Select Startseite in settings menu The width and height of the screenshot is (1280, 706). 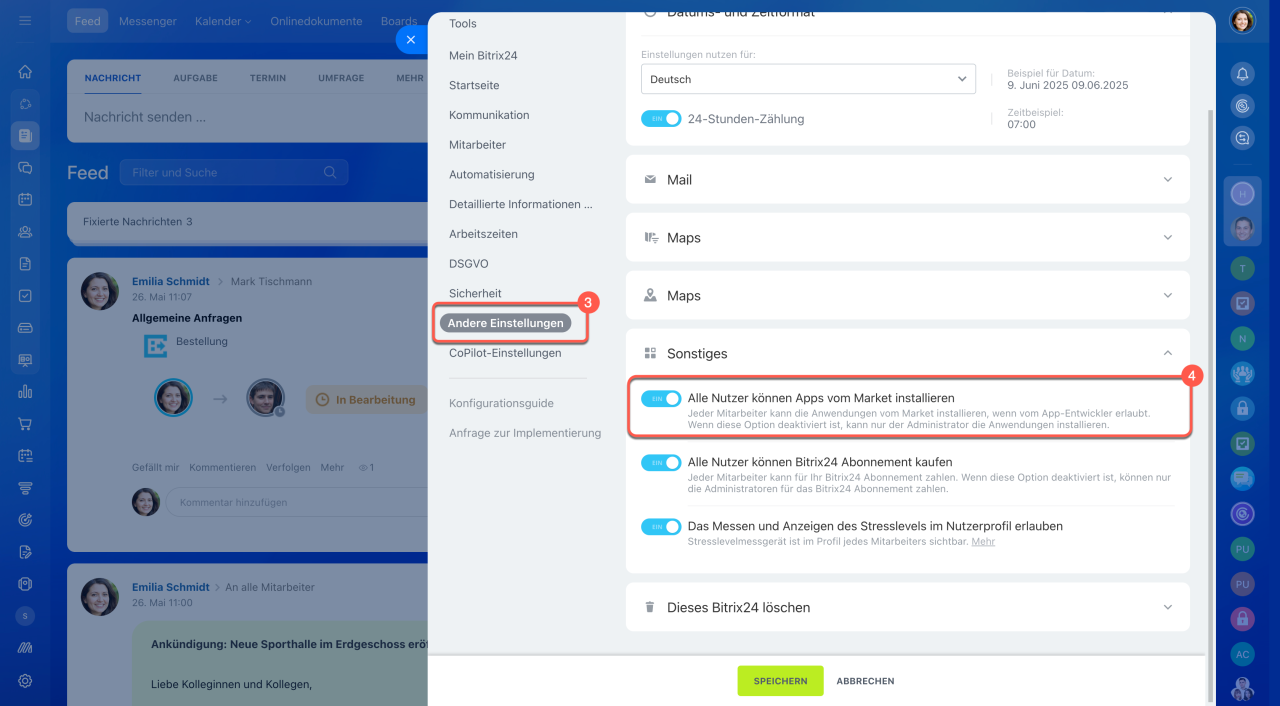click(x=474, y=86)
